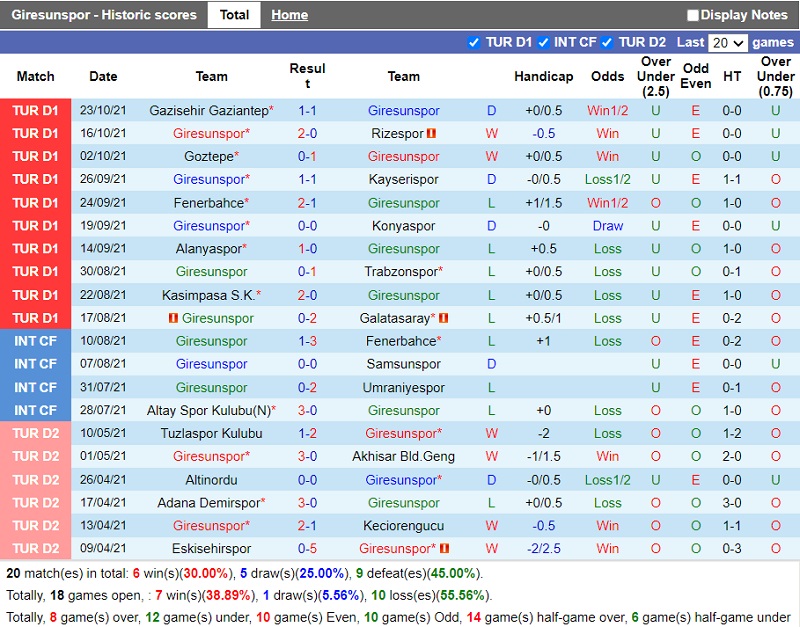
Task: Disable the TUR D2 league filter
Action: [x=607, y=42]
